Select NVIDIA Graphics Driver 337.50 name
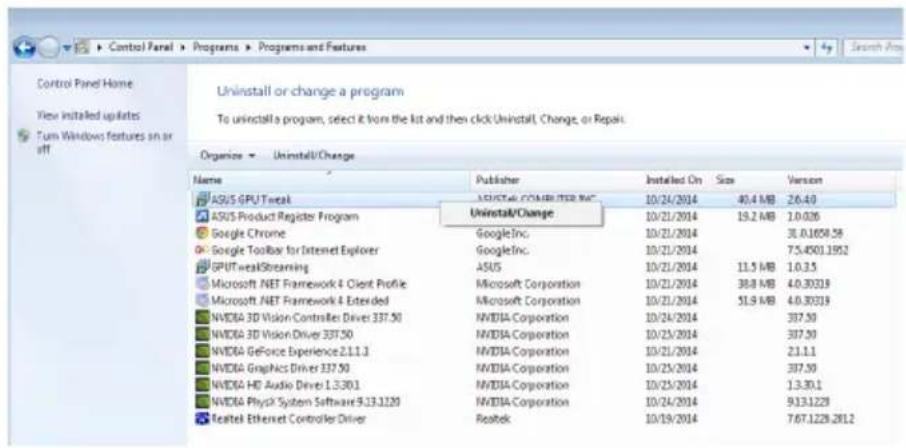Image resolution: width=906 pixels, height=448 pixels. point(280,368)
